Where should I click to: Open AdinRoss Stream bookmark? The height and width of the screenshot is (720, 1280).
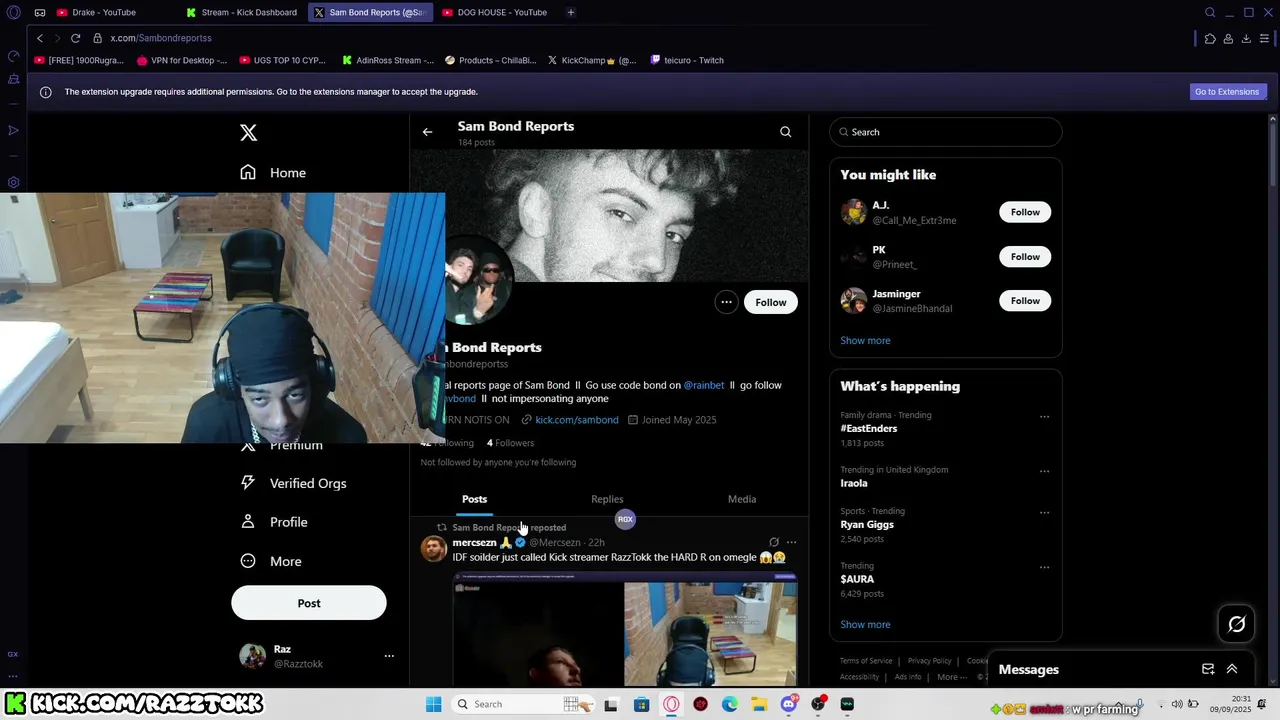point(388,60)
